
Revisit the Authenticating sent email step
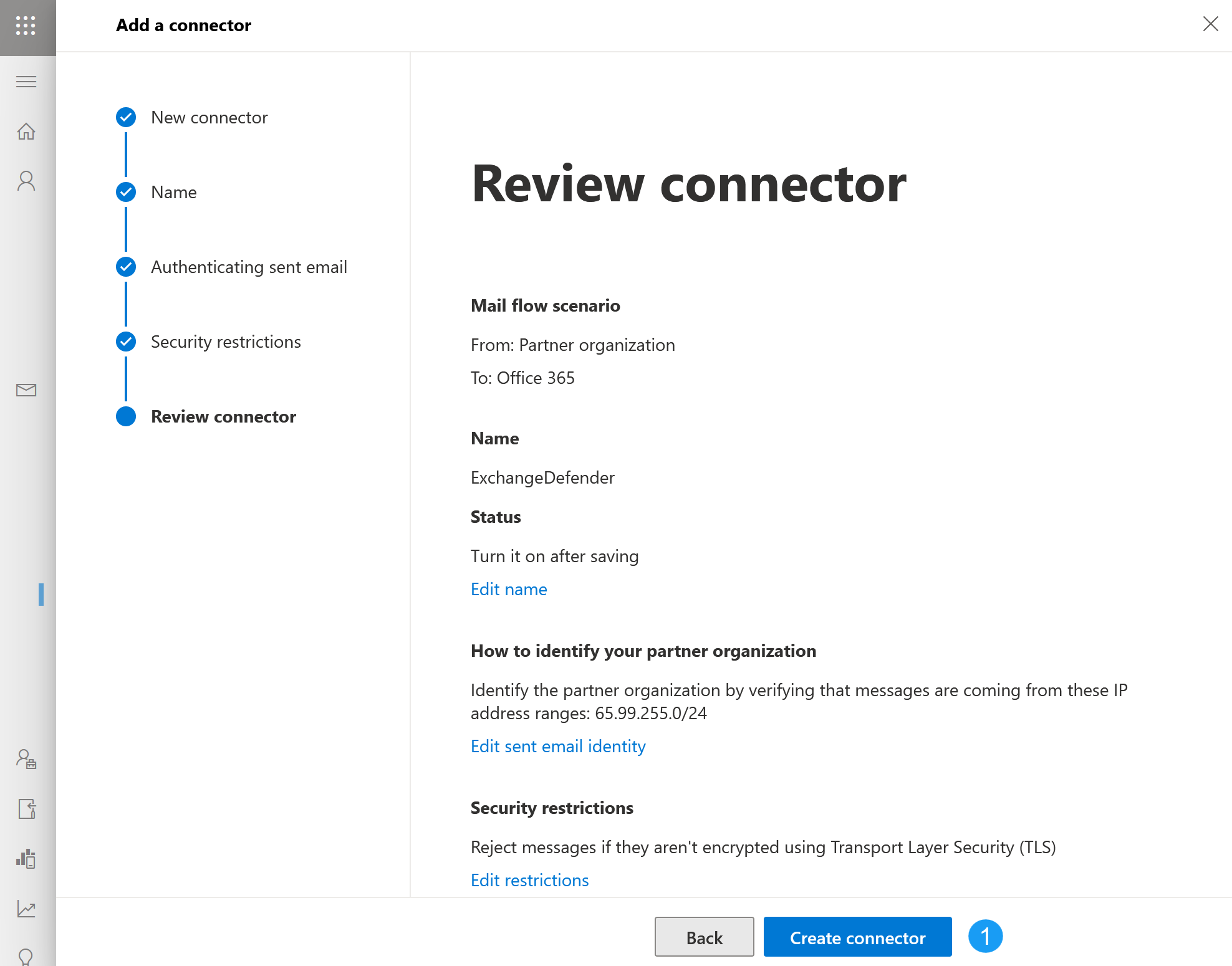pyautogui.click(x=249, y=267)
